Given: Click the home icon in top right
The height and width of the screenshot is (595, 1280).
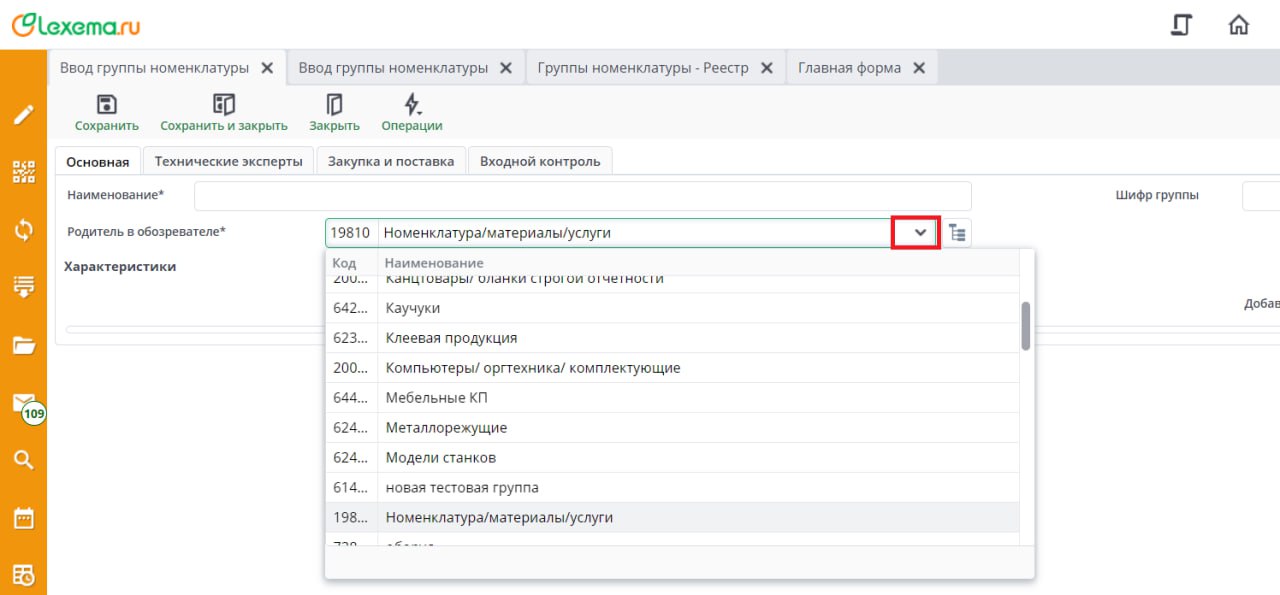Looking at the screenshot, I should click(1238, 25).
